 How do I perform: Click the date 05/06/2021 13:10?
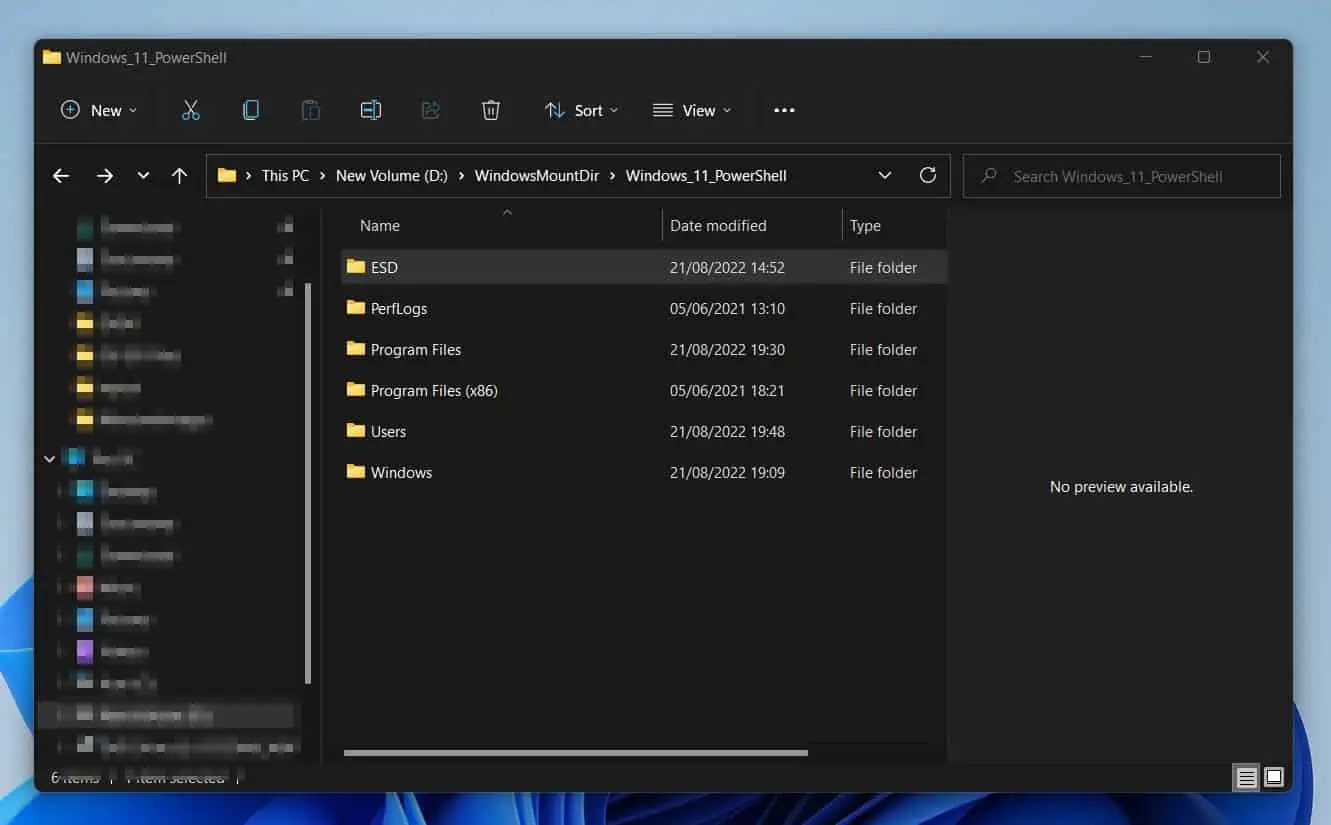(x=727, y=309)
